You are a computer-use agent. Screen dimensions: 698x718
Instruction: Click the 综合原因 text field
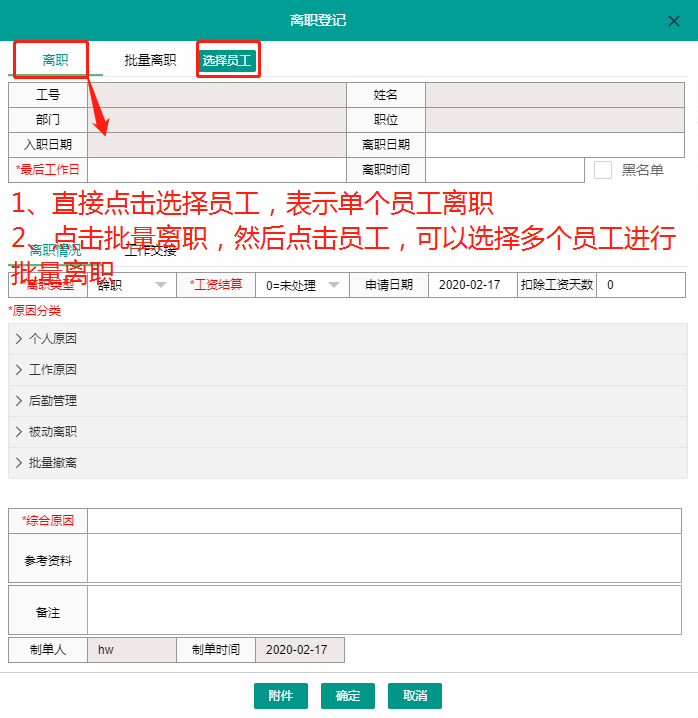click(x=384, y=521)
